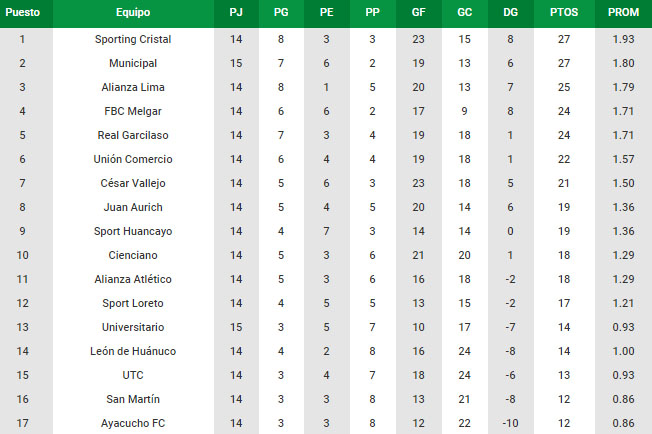Open León de Huánuco team entry
Image resolution: width=652 pixels, height=434 pixels.
click(133, 351)
